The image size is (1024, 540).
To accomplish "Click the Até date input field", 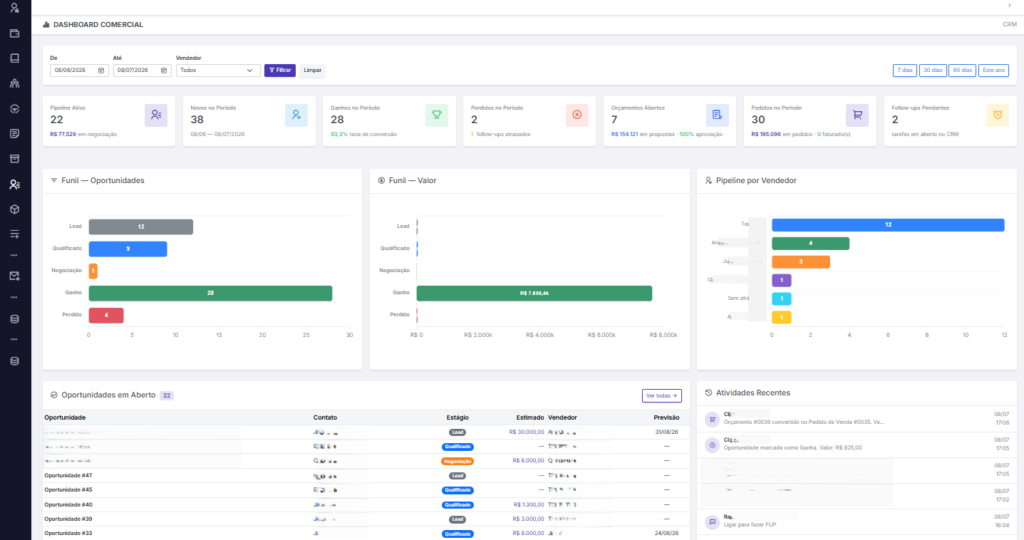I will 142,71.
